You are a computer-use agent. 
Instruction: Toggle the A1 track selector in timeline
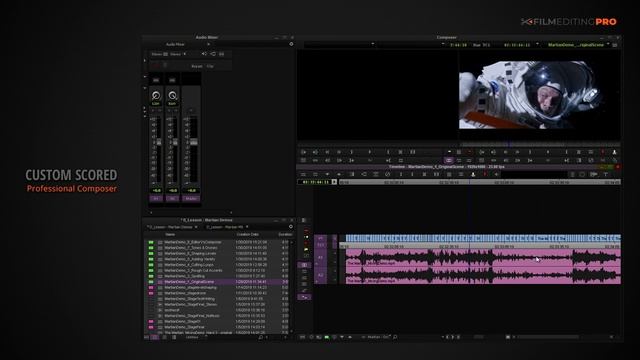(321, 258)
